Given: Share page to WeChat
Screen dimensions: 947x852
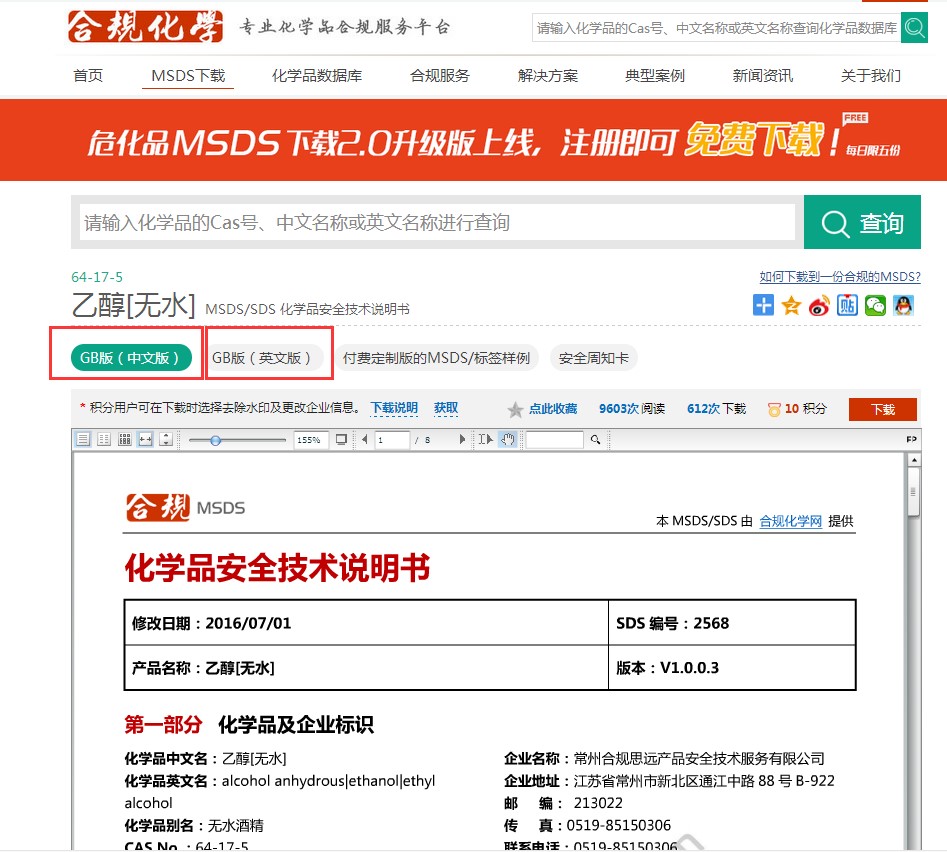Looking at the screenshot, I should [x=876, y=306].
